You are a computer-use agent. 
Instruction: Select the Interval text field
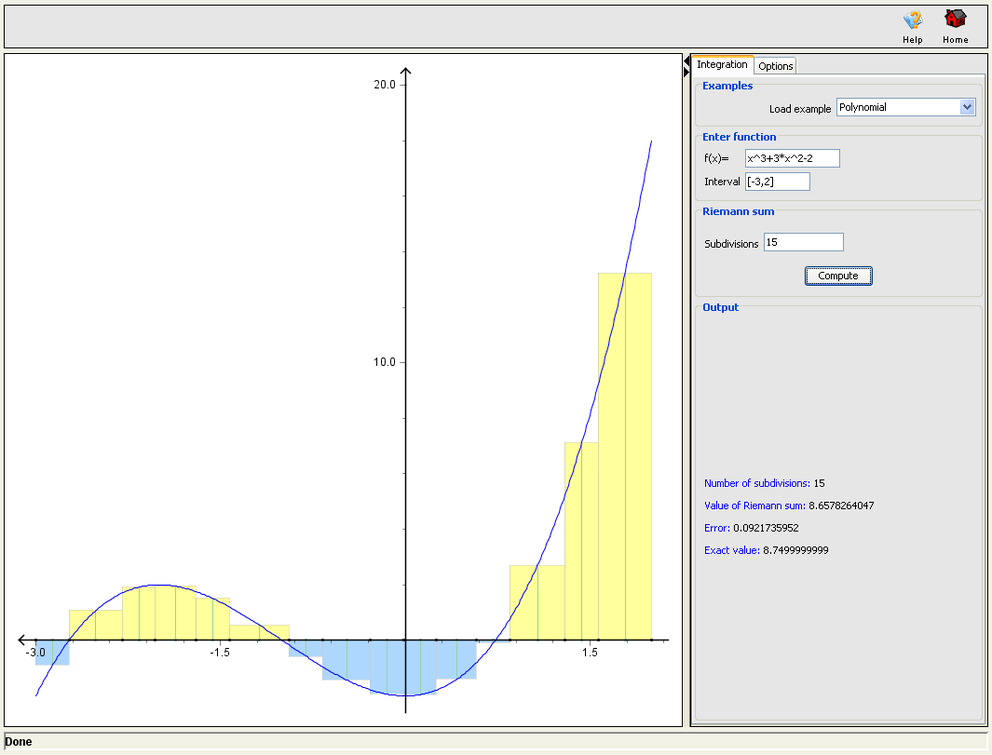[778, 181]
